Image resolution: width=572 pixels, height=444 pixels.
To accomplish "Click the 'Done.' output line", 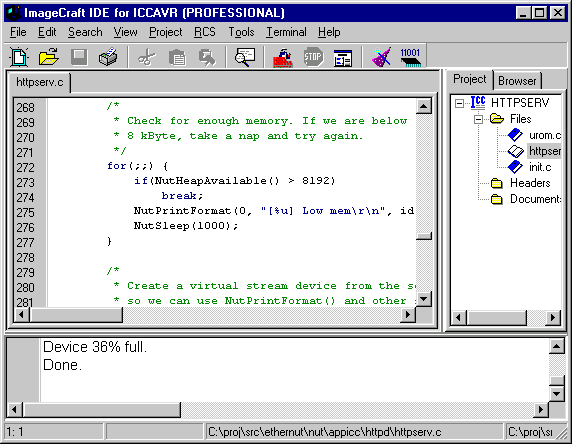I will pyautogui.click(x=62, y=365).
